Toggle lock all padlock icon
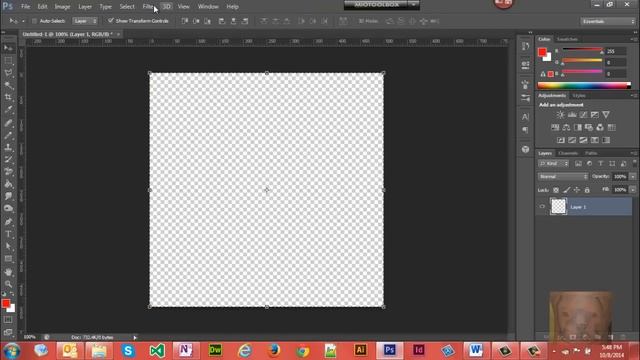Image resolution: width=640 pixels, height=360 pixels. (587, 190)
